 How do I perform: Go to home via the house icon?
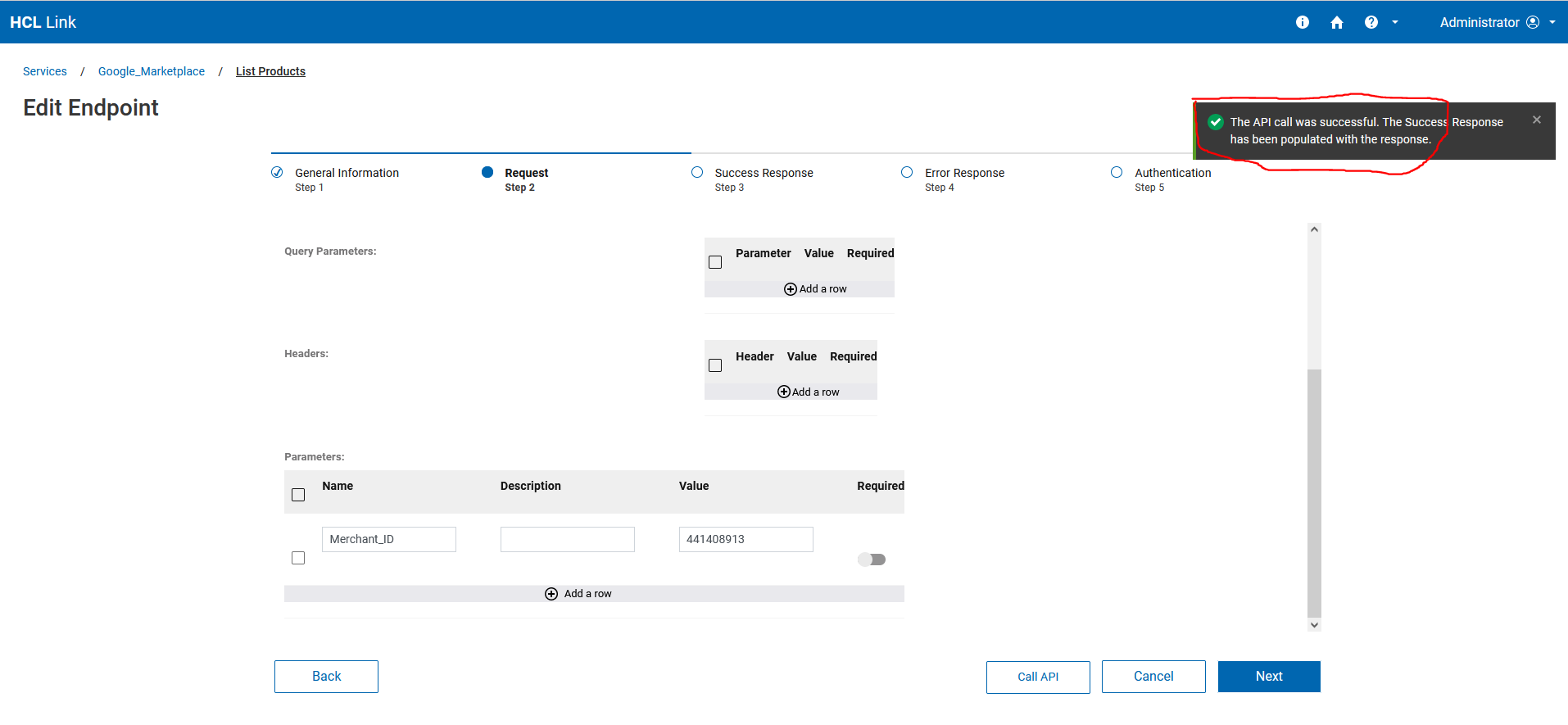coord(1337,22)
